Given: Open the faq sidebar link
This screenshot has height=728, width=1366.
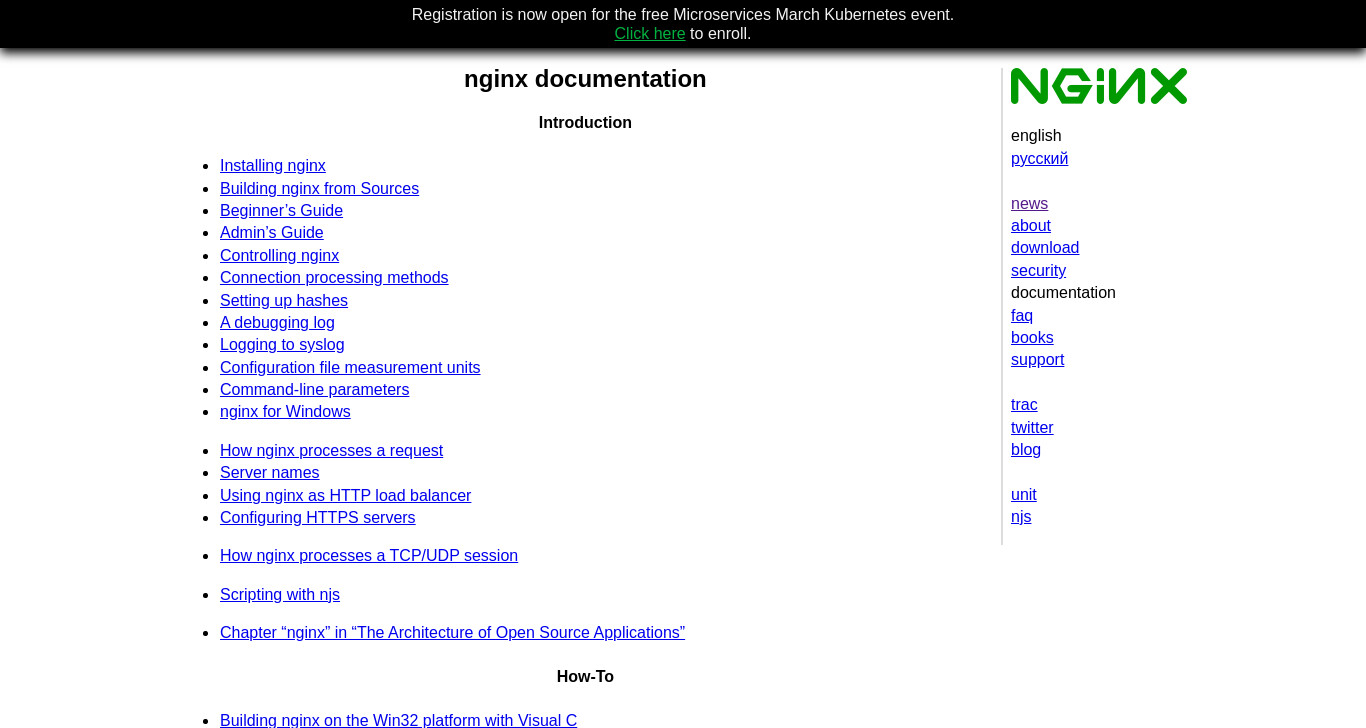Looking at the screenshot, I should click(1022, 316).
